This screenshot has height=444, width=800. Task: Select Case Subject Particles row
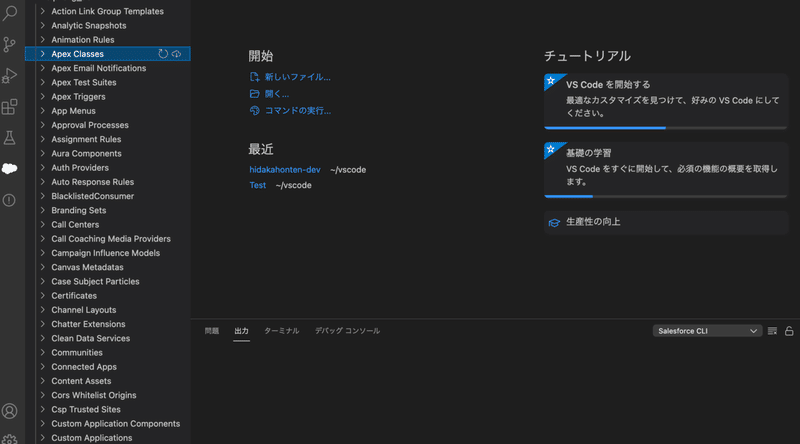point(108,281)
